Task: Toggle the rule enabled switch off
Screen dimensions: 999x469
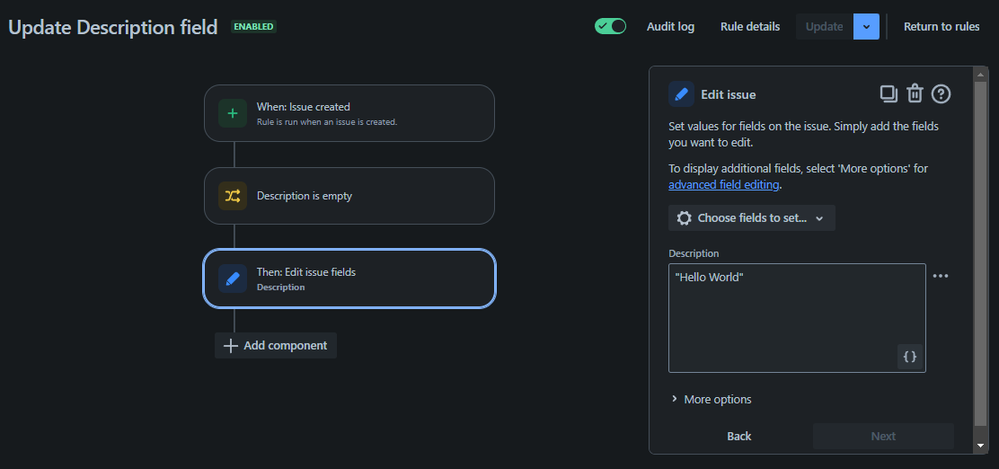Action: 610,26
